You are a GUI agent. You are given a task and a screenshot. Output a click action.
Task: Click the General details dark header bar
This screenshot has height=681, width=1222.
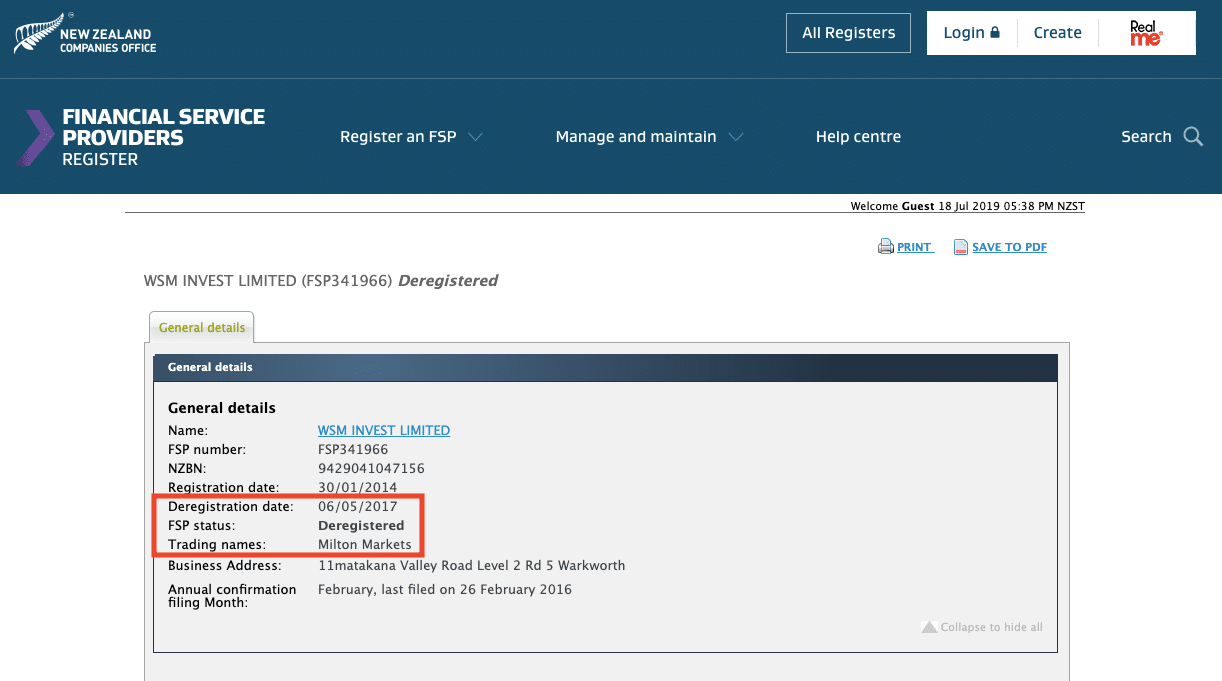pyautogui.click(x=605, y=367)
